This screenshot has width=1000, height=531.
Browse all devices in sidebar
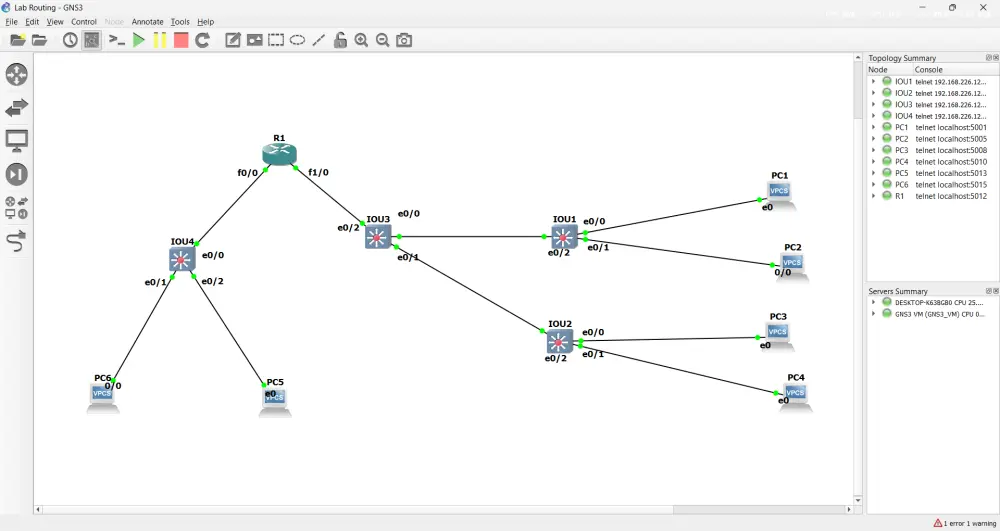point(17,208)
